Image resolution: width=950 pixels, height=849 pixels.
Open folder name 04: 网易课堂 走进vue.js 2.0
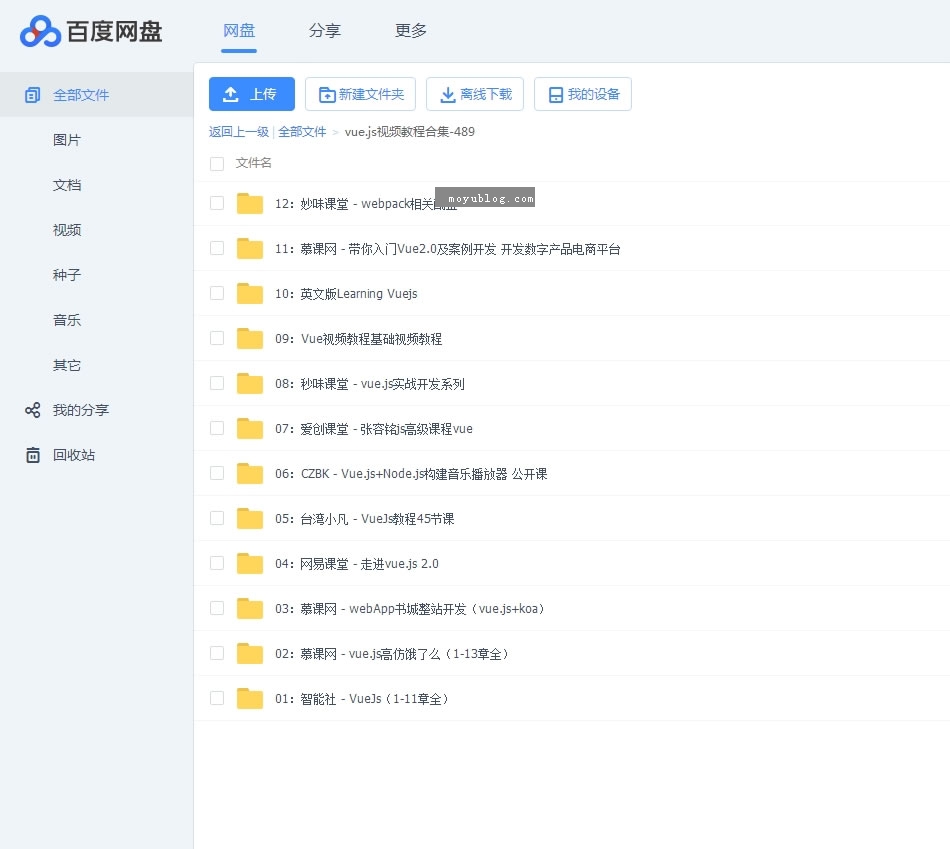pyautogui.click(x=357, y=564)
